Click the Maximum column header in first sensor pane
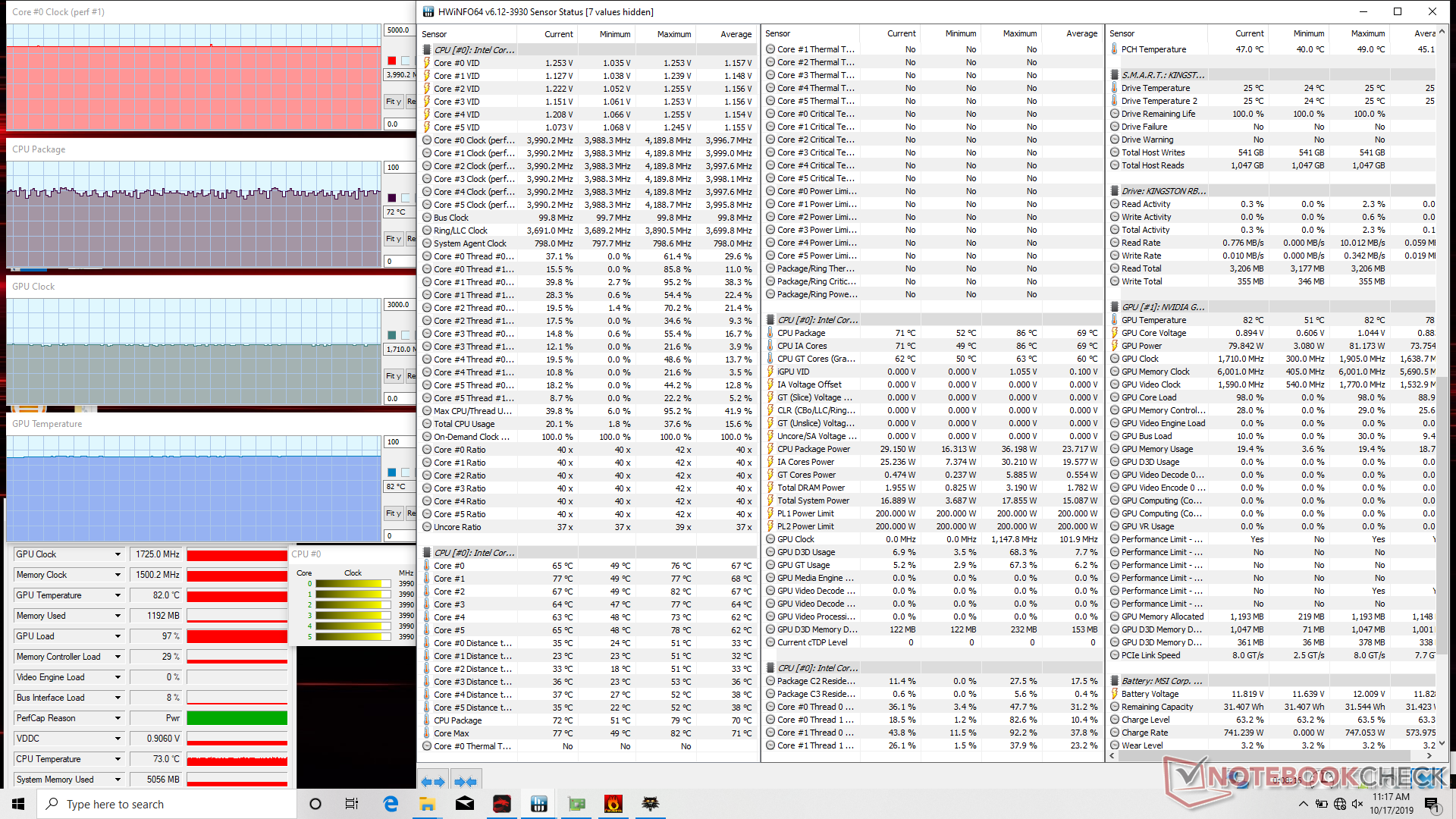Screen dimensions: 1456x819 point(673,34)
